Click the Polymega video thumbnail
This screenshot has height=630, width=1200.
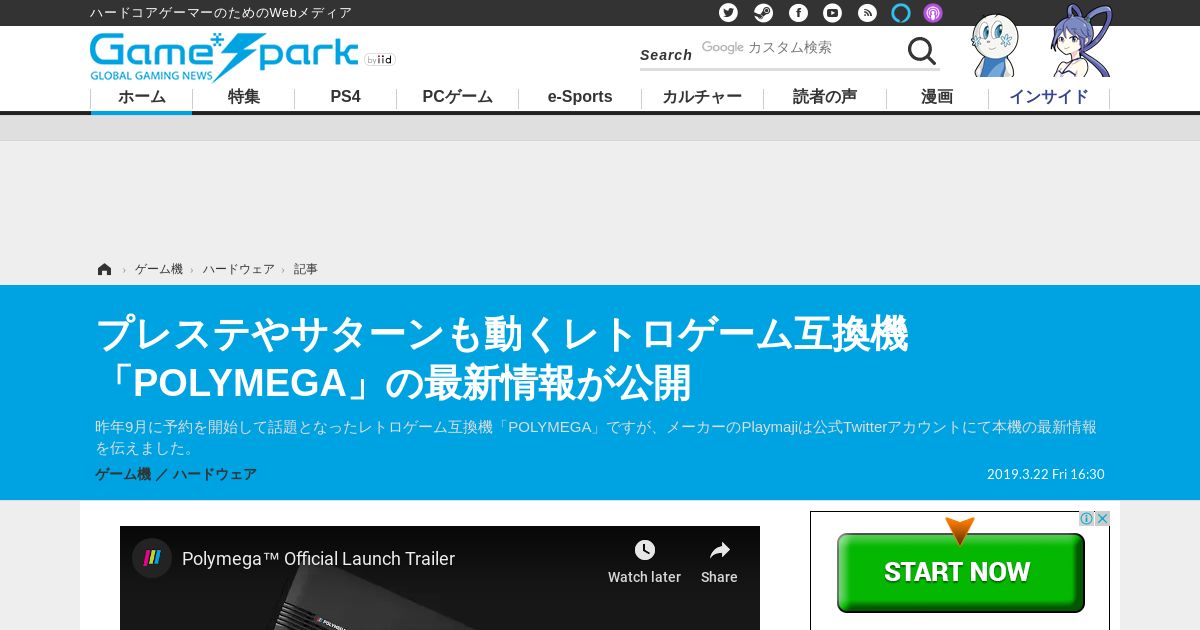440,578
